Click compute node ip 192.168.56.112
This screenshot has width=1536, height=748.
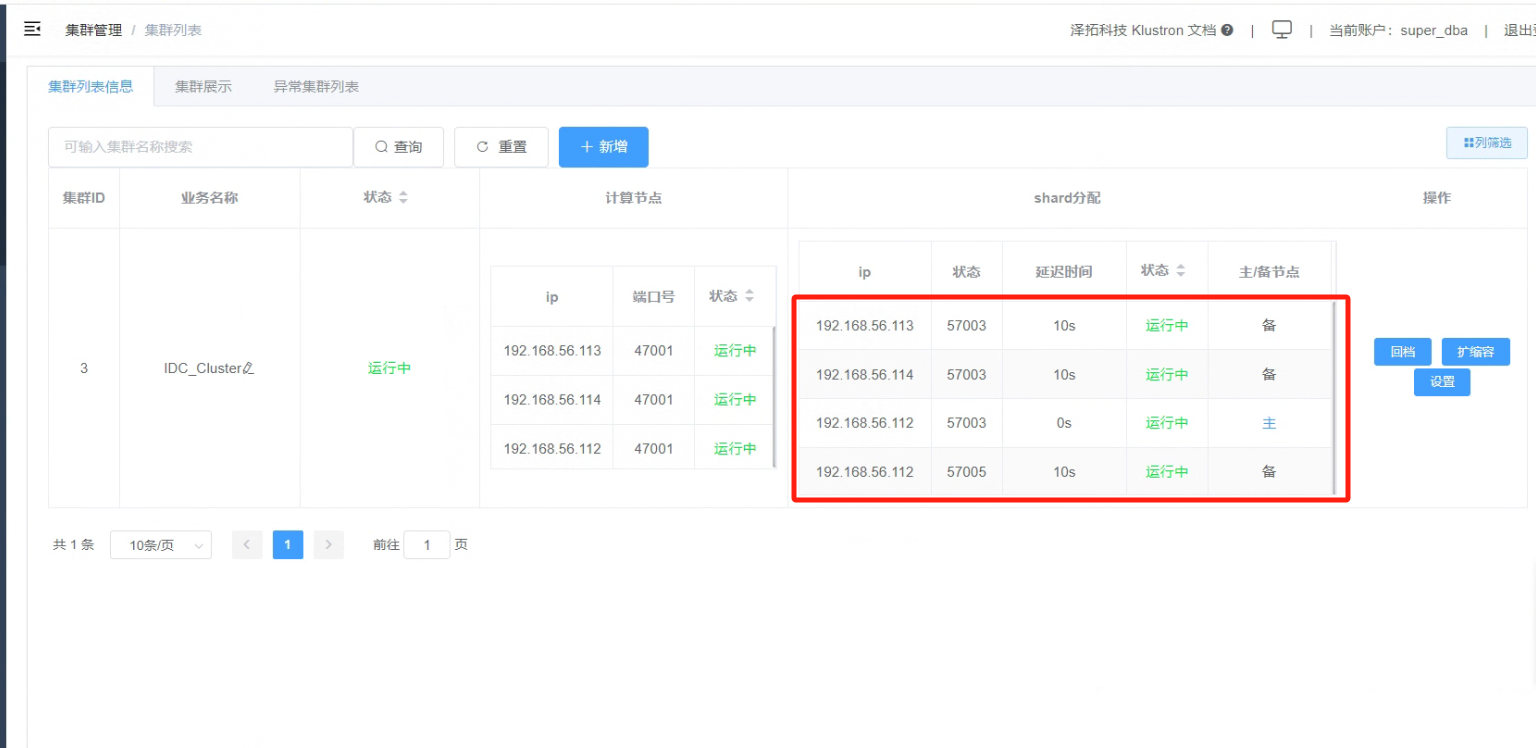pyautogui.click(x=552, y=449)
